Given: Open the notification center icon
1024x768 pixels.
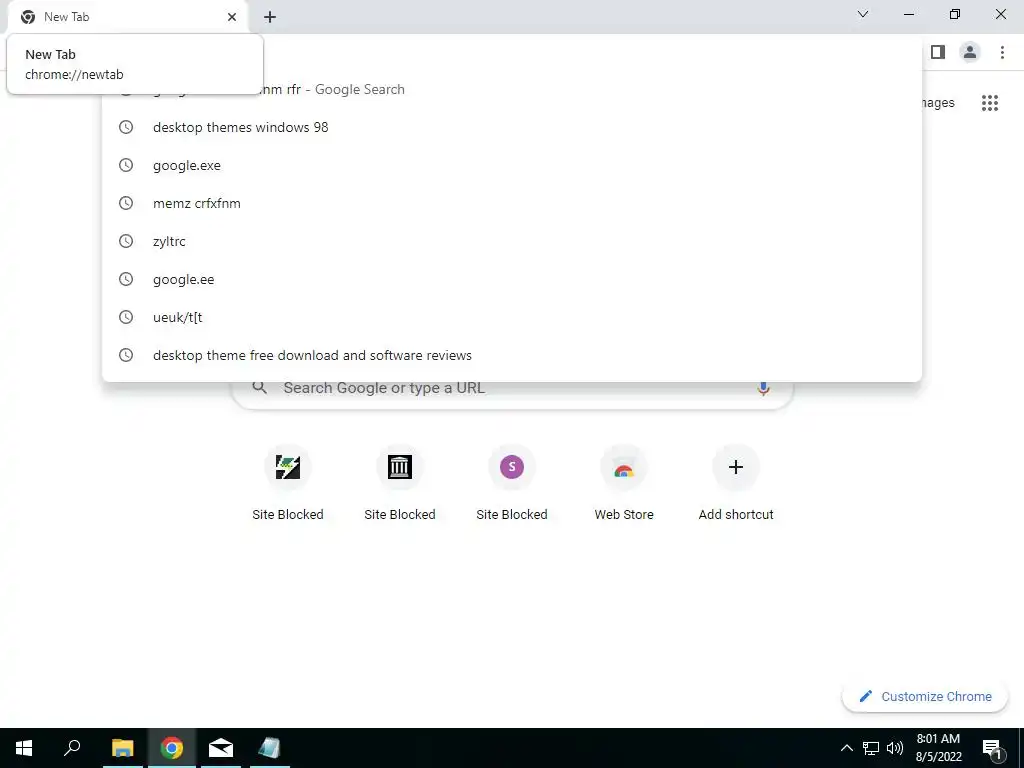Looking at the screenshot, I should click(991, 748).
